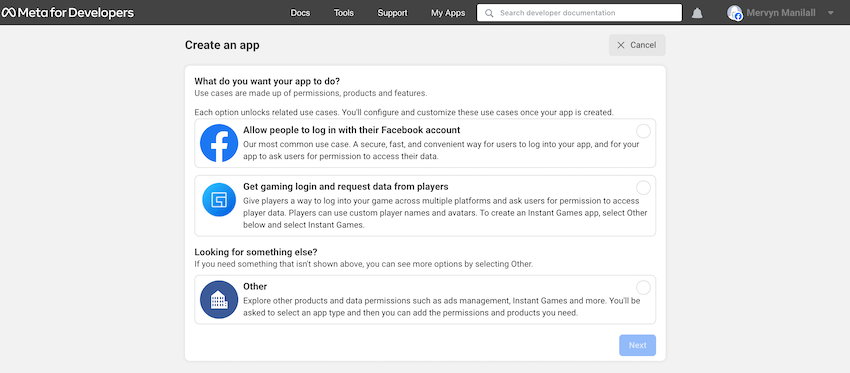Select Facebook login radio button

(x=643, y=131)
